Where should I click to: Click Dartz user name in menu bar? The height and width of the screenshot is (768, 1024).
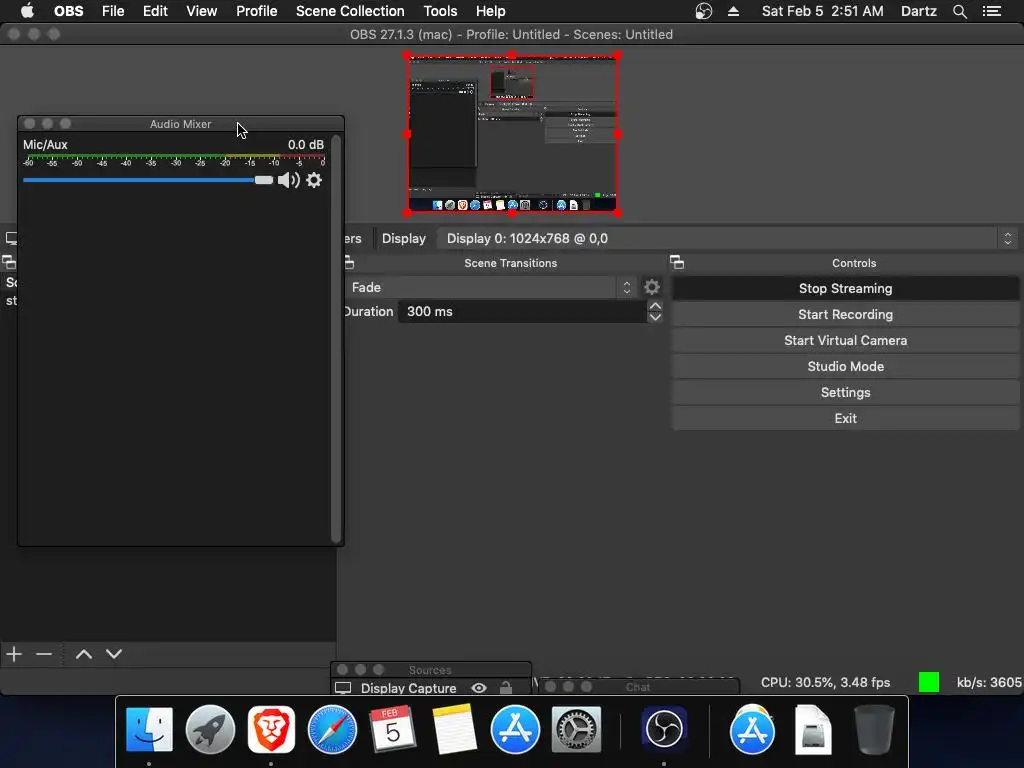[918, 11]
